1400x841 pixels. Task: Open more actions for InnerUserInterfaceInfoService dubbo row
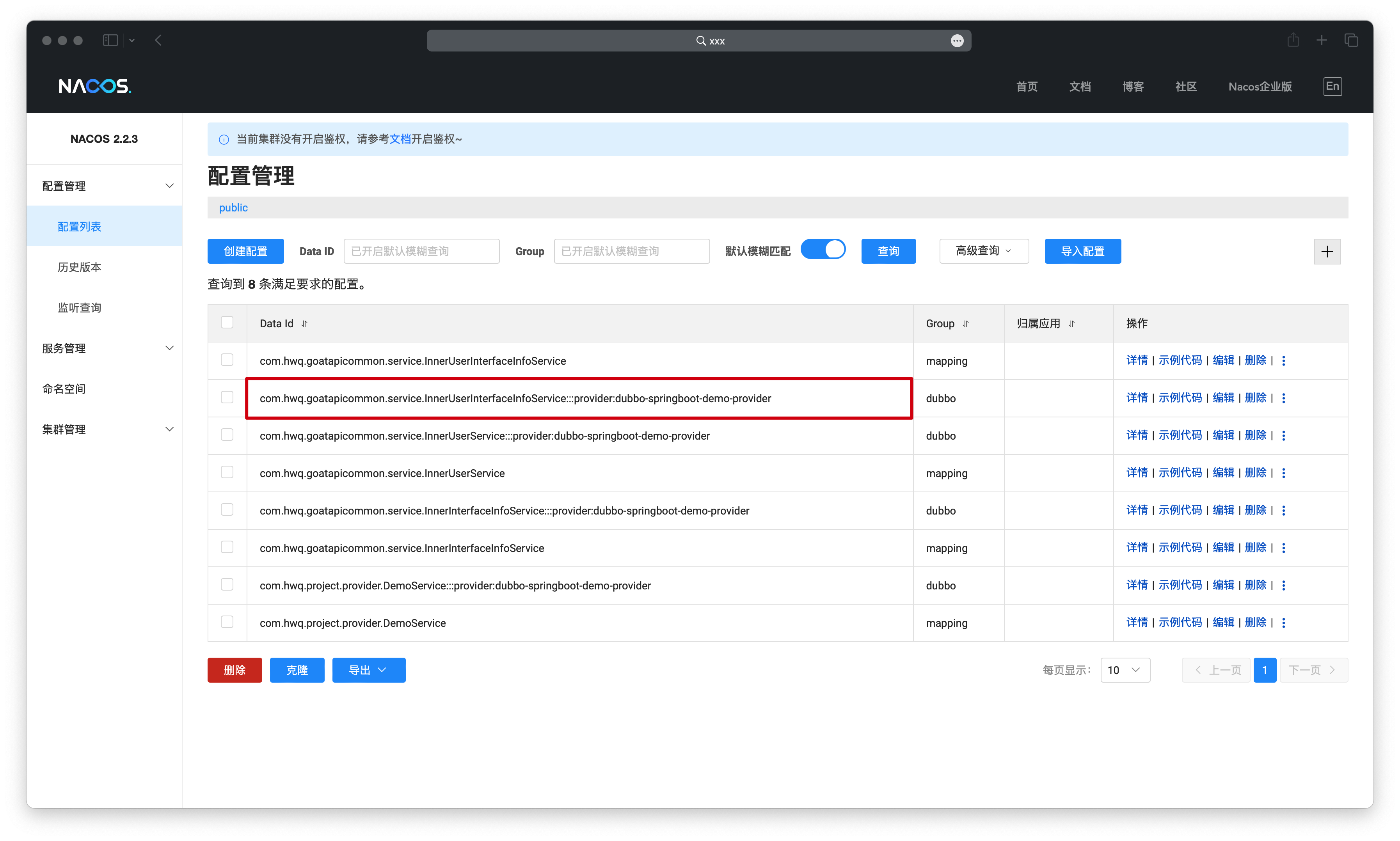pos(1283,398)
